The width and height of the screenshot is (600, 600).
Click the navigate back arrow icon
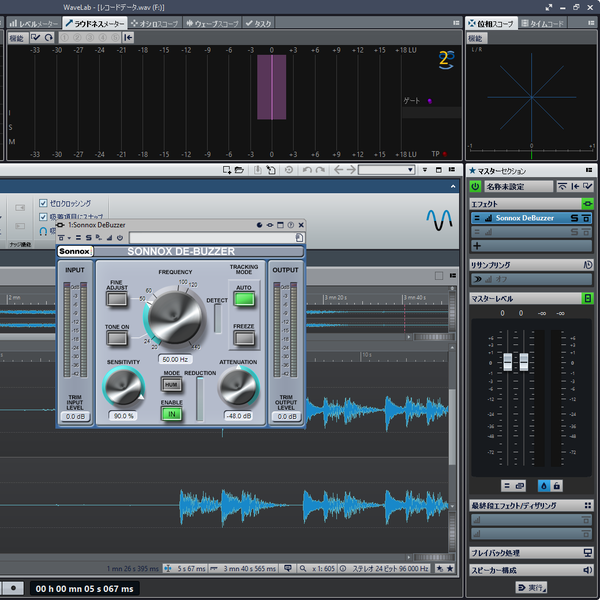pos(338,170)
